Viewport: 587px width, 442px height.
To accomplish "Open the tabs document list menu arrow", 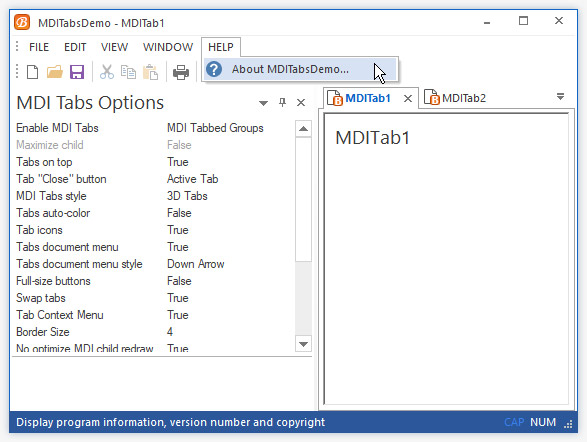I will tap(560, 97).
